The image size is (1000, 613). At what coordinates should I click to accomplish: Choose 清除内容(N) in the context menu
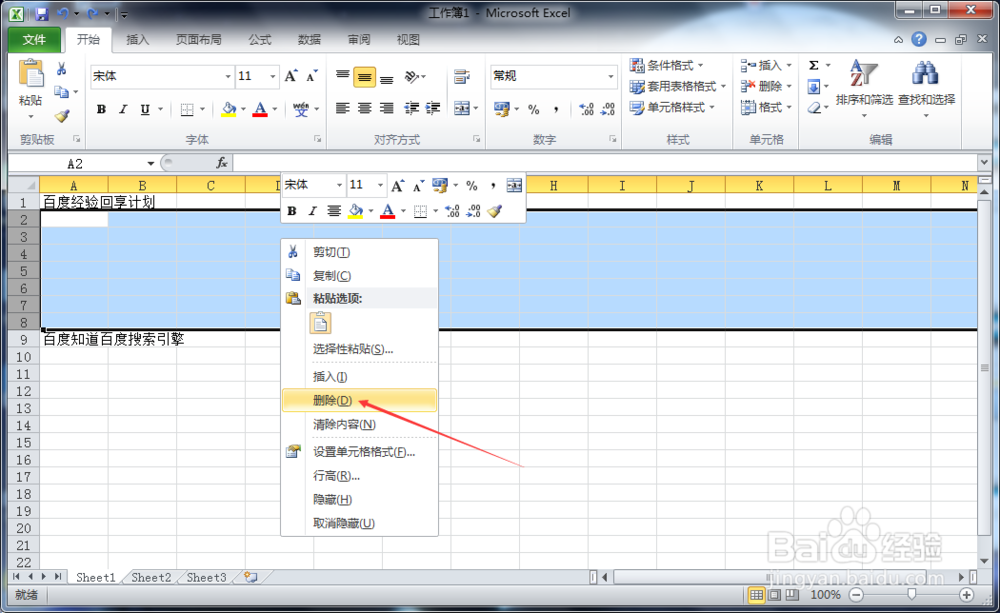point(359,425)
